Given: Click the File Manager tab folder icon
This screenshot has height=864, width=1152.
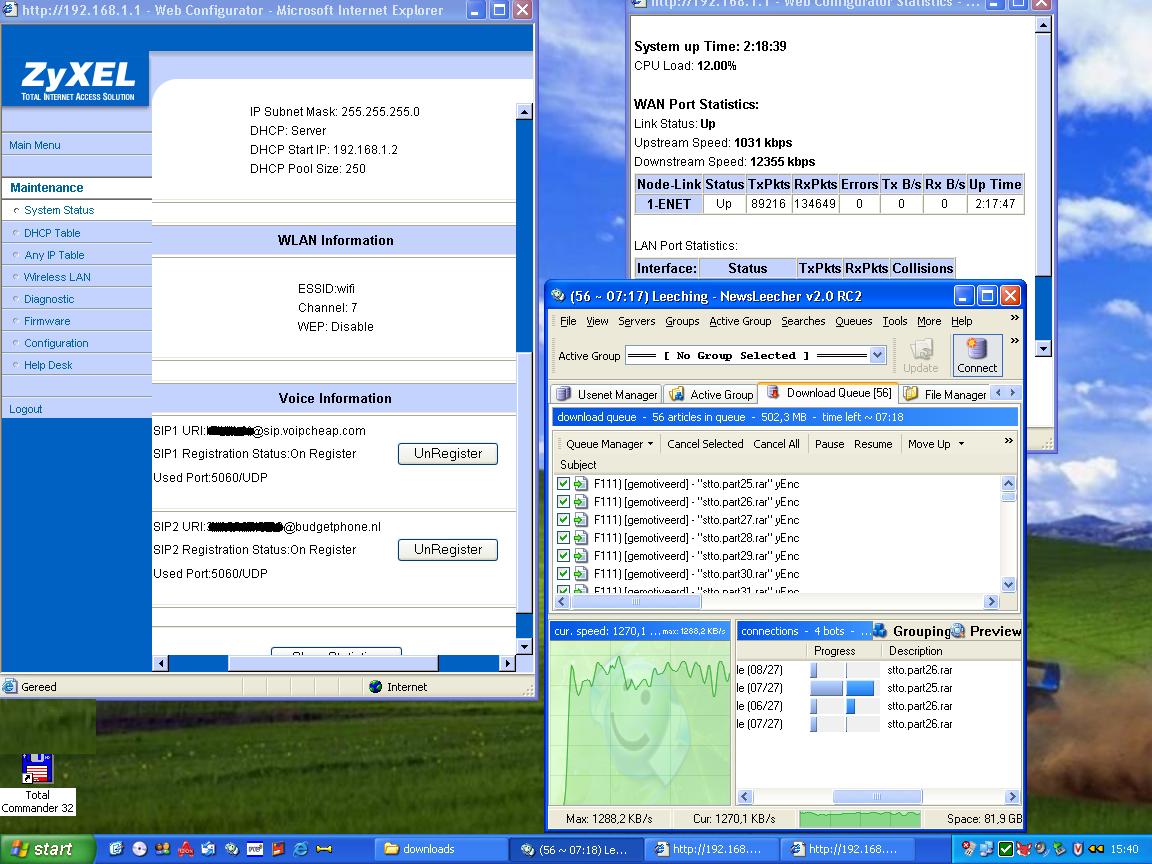Looking at the screenshot, I should pyautogui.click(x=911, y=394).
